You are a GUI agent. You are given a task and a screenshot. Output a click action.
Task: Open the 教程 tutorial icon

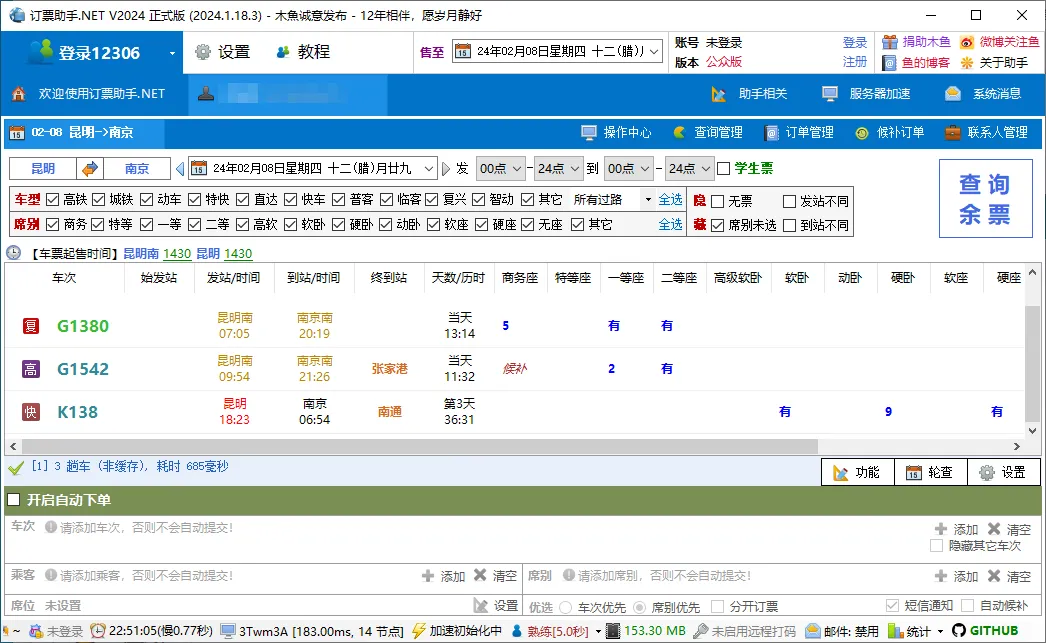pyautogui.click(x=283, y=52)
